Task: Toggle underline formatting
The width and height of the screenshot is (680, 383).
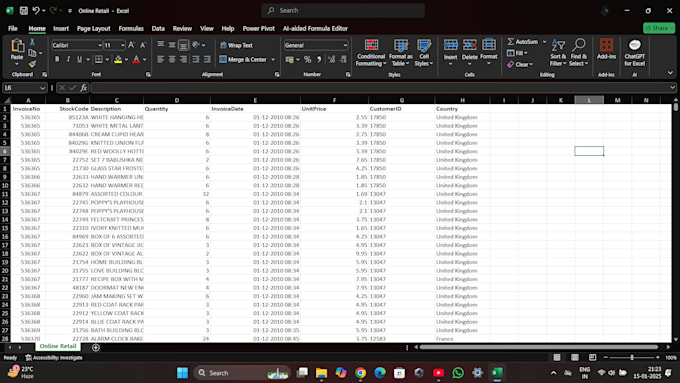Action: (x=79, y=59)
